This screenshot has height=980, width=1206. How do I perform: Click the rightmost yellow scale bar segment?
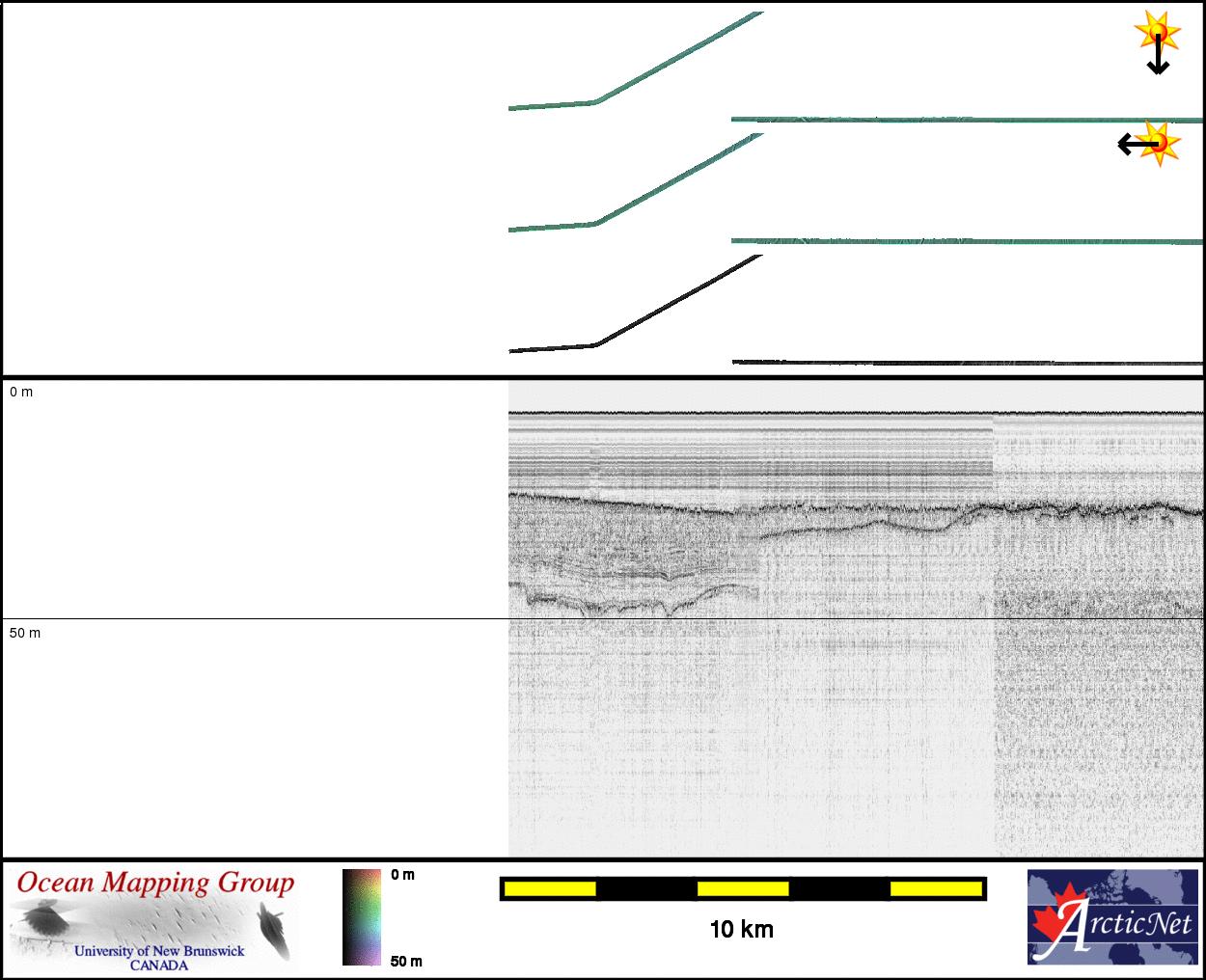pos(936,888)
